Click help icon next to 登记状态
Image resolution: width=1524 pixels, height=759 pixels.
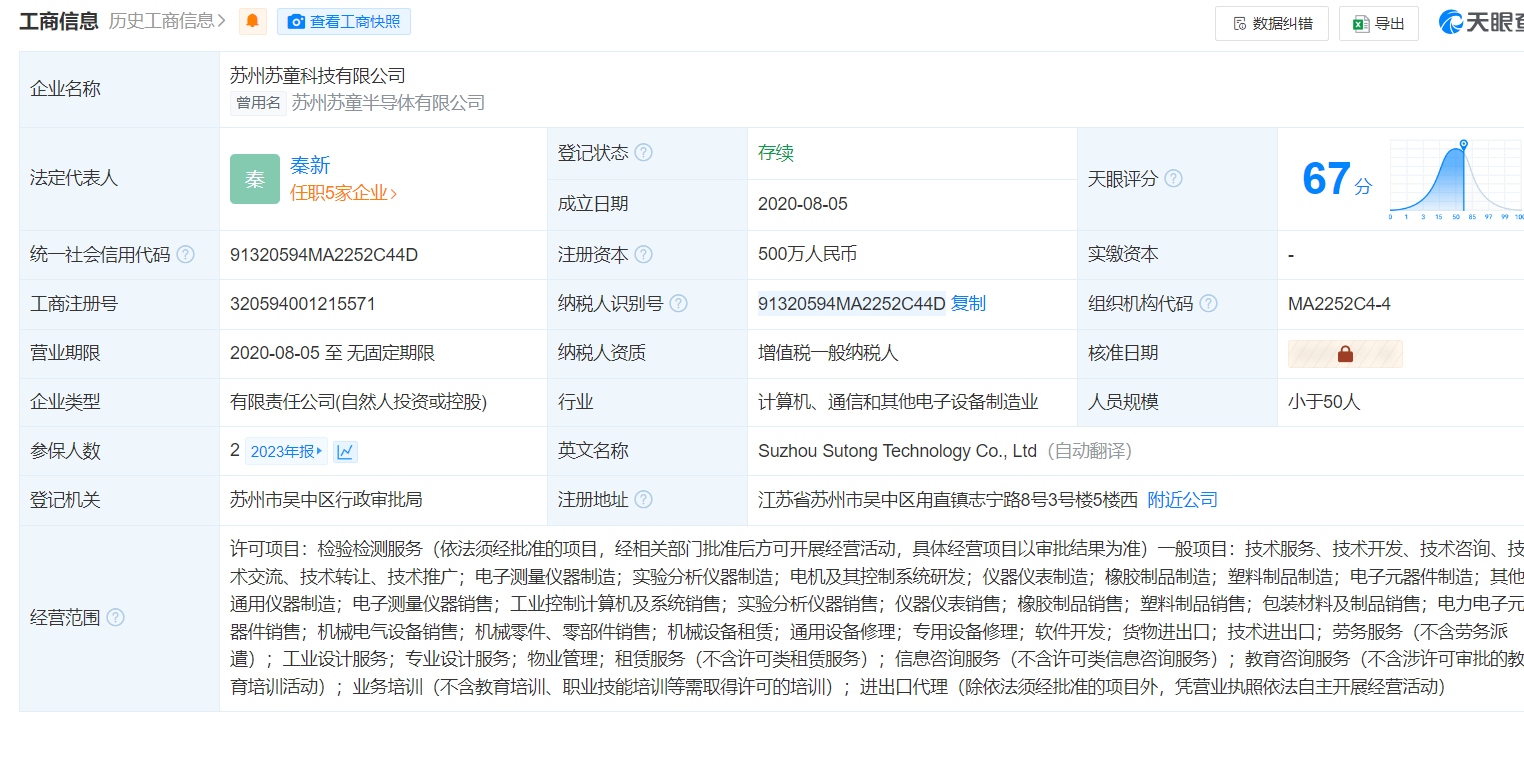pos(643,153)
